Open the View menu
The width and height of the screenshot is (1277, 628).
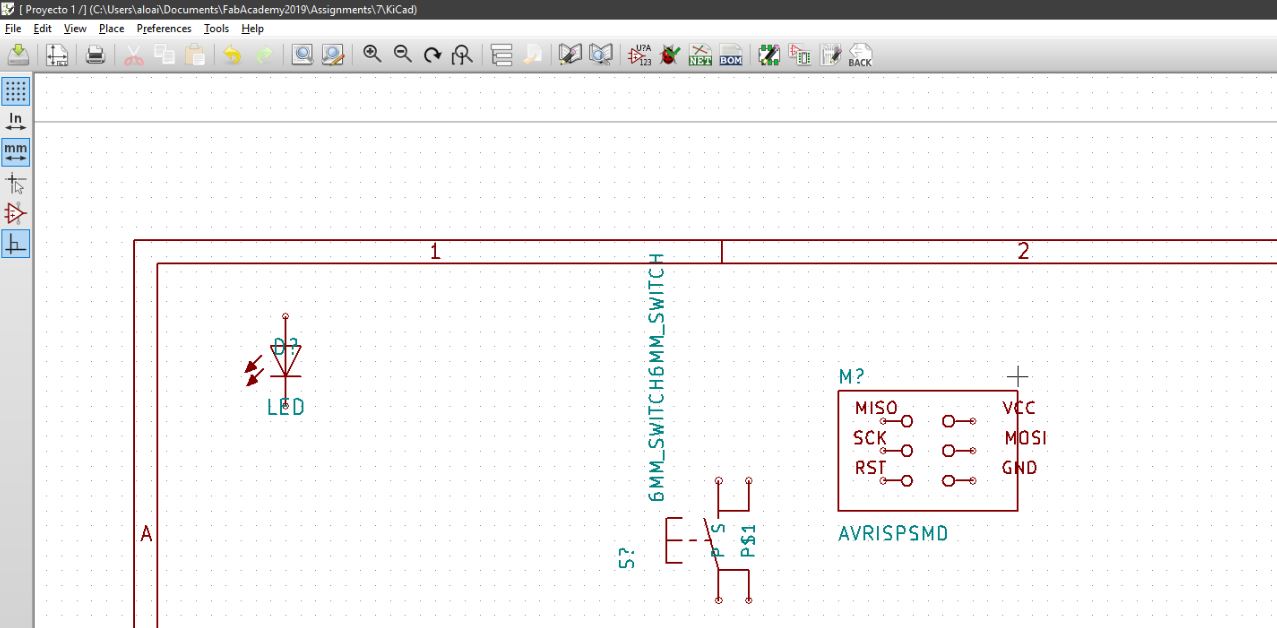click(x=75, y=29)
